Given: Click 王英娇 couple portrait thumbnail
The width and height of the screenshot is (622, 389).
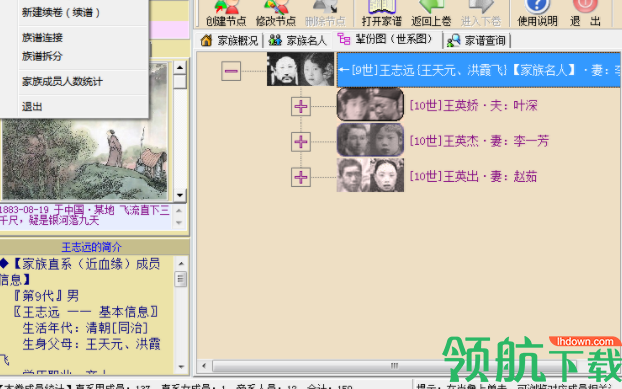Looking at the screenshot, I should point(370,104).
